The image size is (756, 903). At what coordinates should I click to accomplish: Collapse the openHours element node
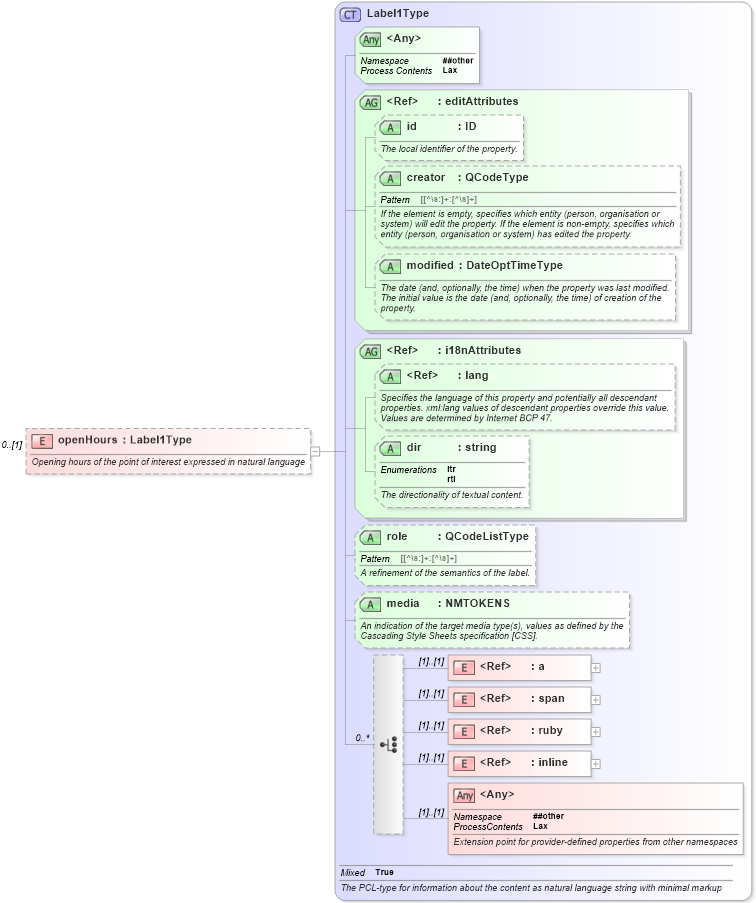[315, 452]
